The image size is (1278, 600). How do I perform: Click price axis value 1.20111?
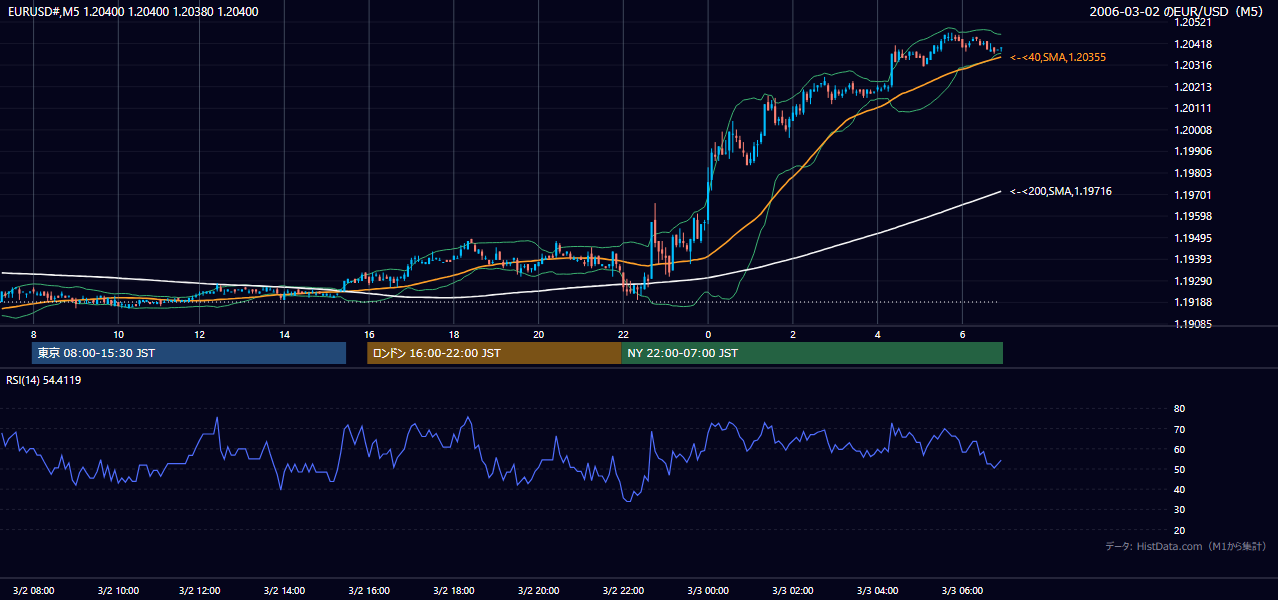(1193, 108)
